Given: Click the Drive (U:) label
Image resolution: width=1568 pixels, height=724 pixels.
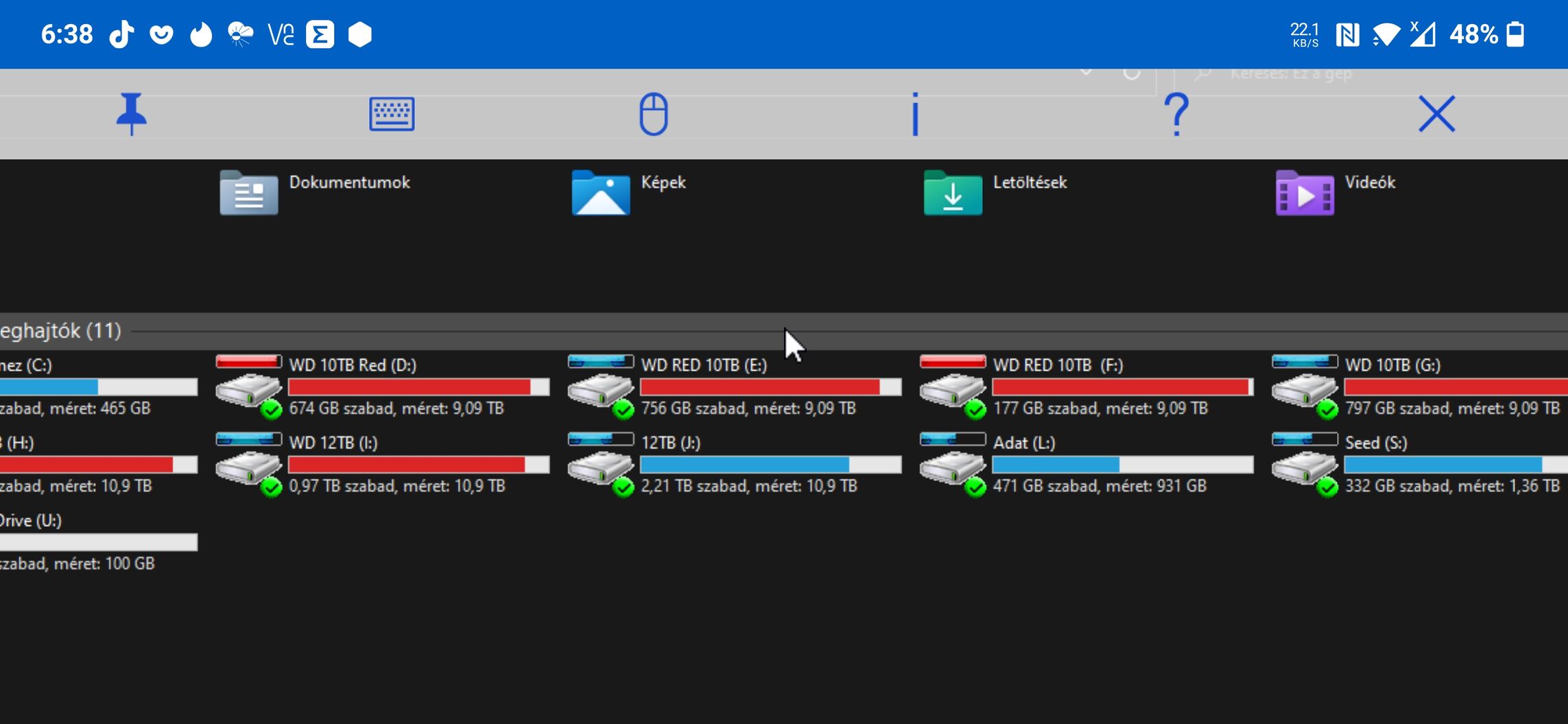Looking at the screenshot, I should tap(31, 520).
